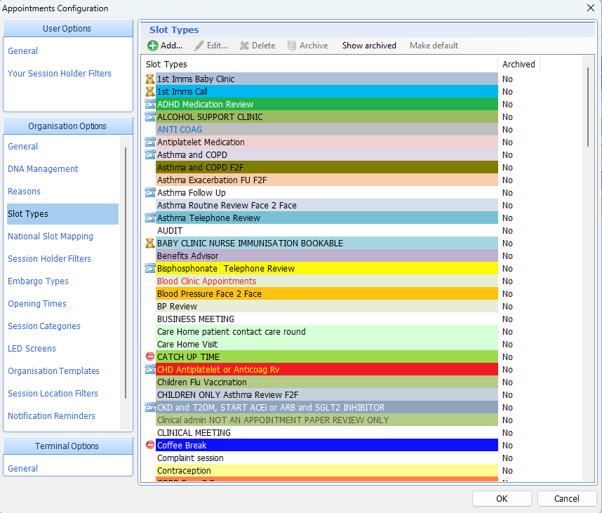Click telephone icon beside CHD Antiplatelet or Anticoag Rv

click(x=150, y=370)
